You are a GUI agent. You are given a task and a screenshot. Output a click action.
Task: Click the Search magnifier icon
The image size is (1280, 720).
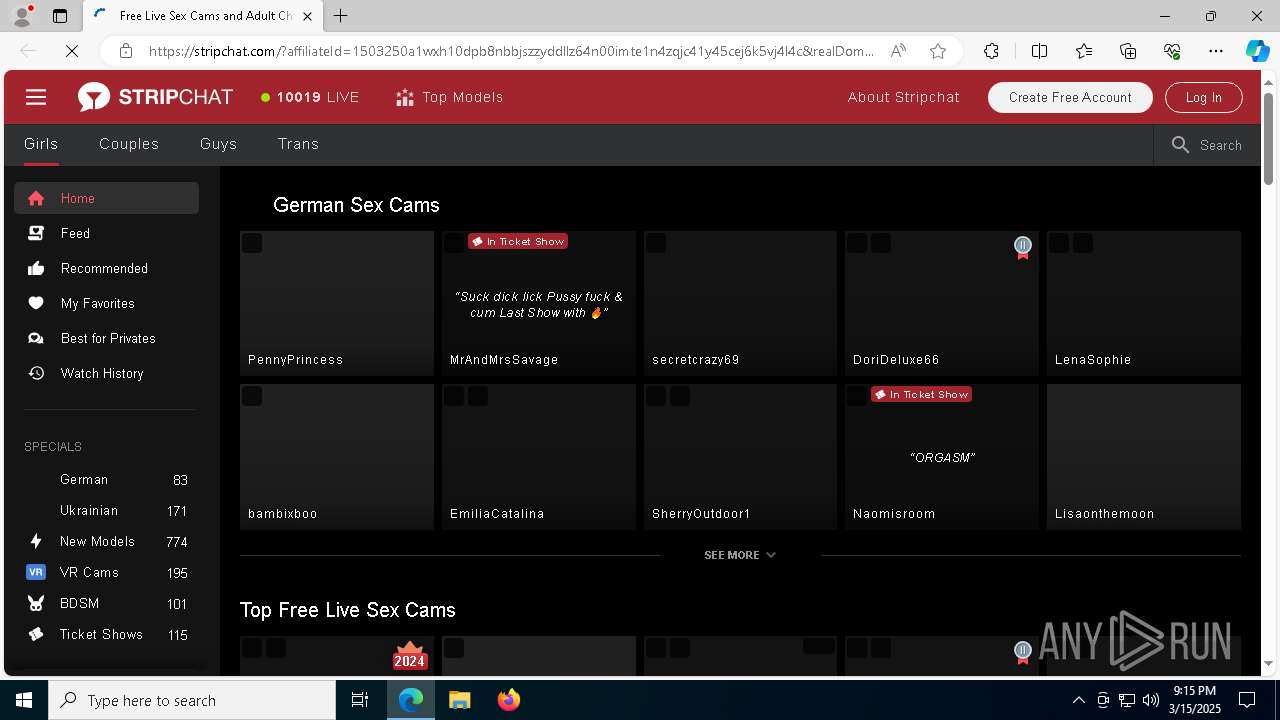pyautogui.click(x=1180, y=145)
